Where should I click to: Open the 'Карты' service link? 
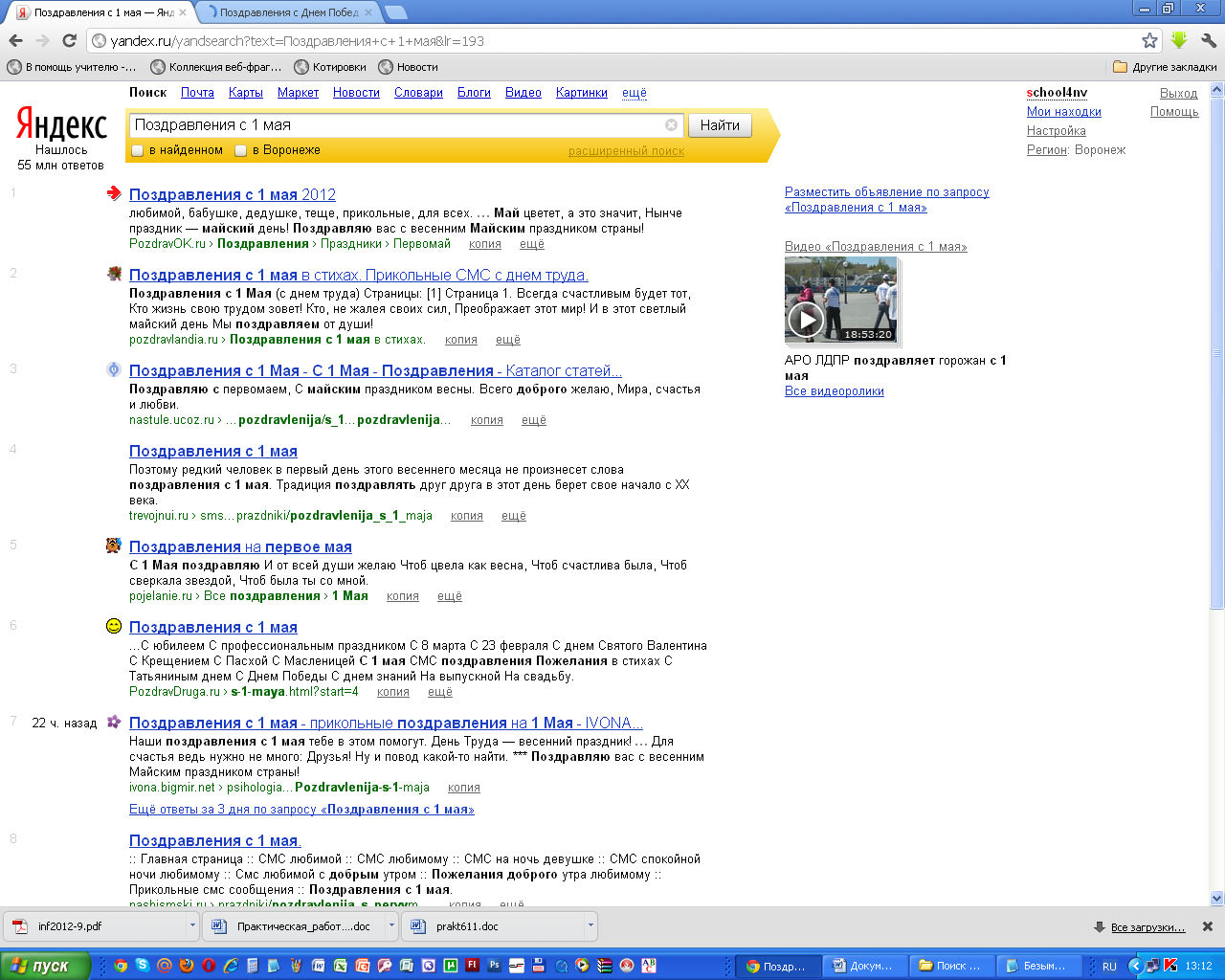246,93
